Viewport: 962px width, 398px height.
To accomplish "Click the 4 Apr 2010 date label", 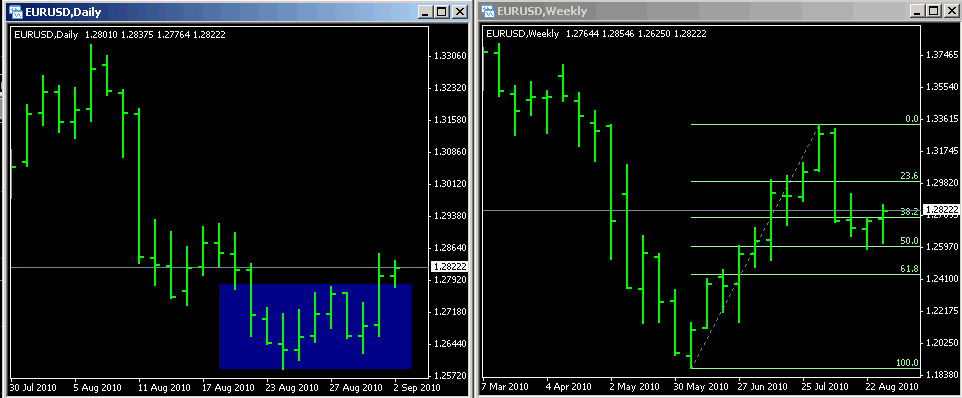I will pos(570,387).
